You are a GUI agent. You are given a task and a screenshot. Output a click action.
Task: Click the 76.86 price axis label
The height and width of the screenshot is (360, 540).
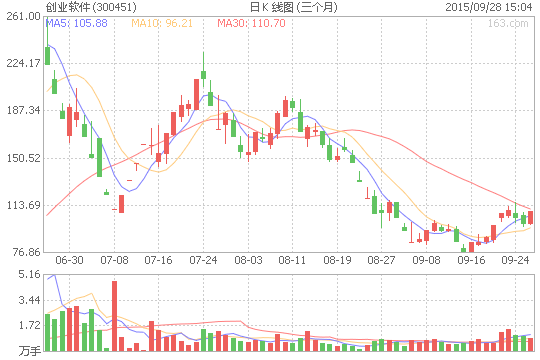[x=26, y=252]
